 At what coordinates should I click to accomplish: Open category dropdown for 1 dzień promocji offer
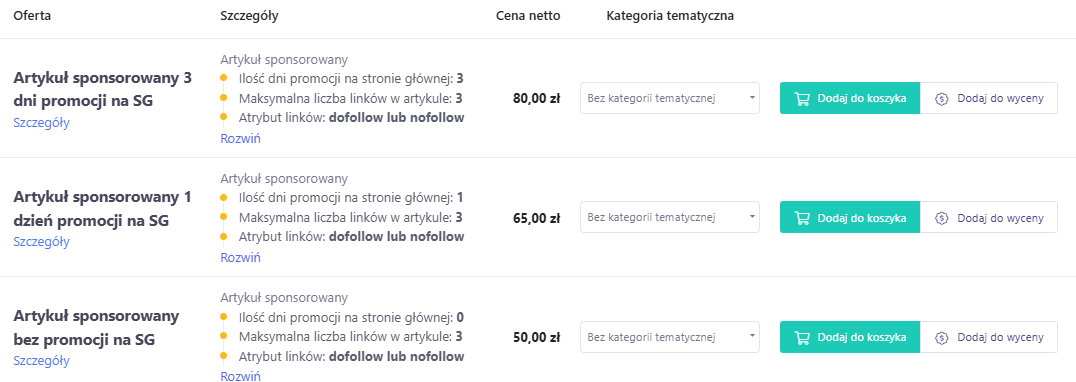click(670, 218)
